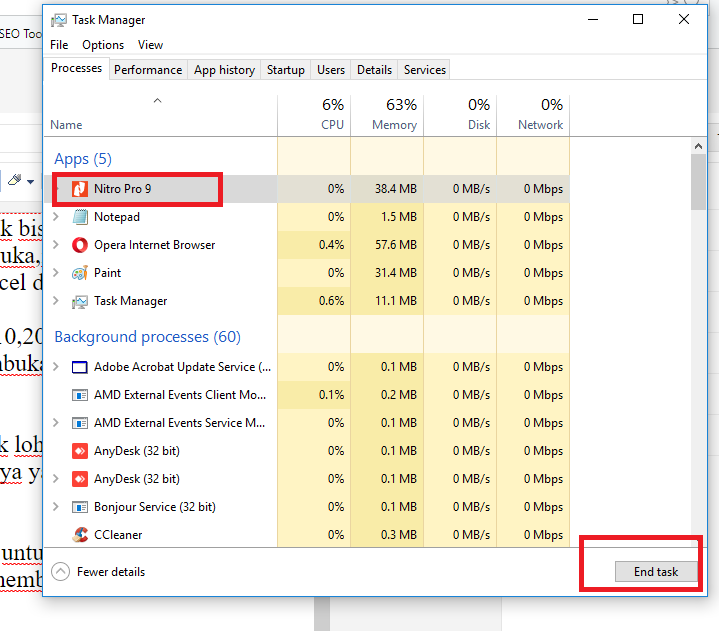Expand Adobe Acrobat Update Service entry

tap(56, 366)
